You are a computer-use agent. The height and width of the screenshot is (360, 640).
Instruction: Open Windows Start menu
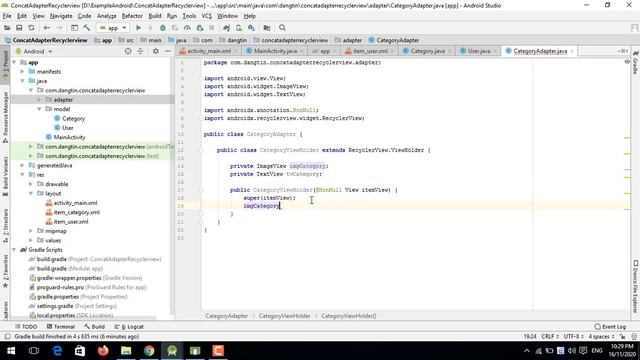(11, 351)
